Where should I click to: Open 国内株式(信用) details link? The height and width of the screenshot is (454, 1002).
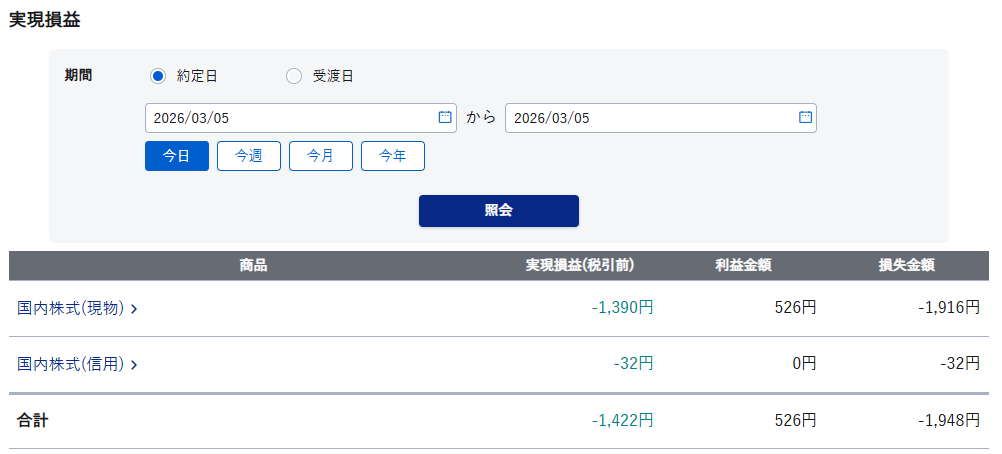click(x=71, y=364)
